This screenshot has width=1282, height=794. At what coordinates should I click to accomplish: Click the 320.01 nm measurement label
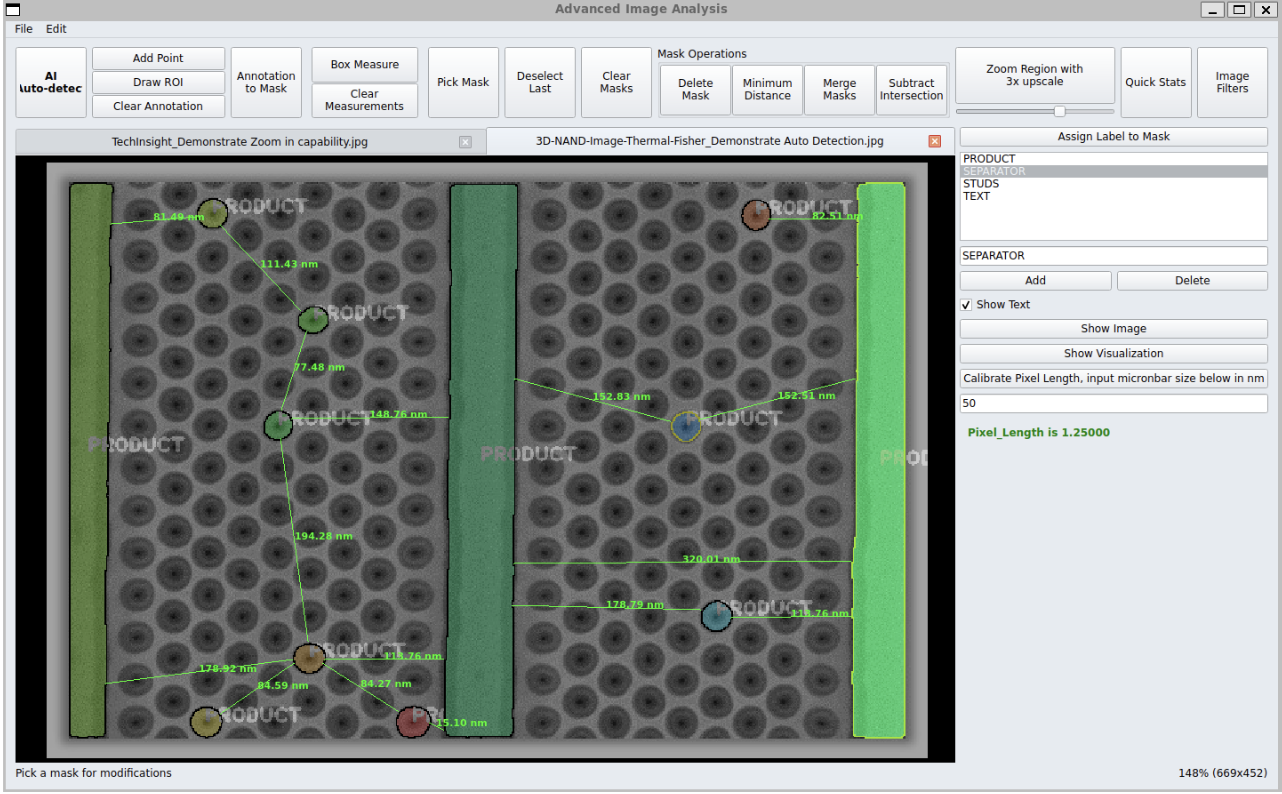point(711,559)
